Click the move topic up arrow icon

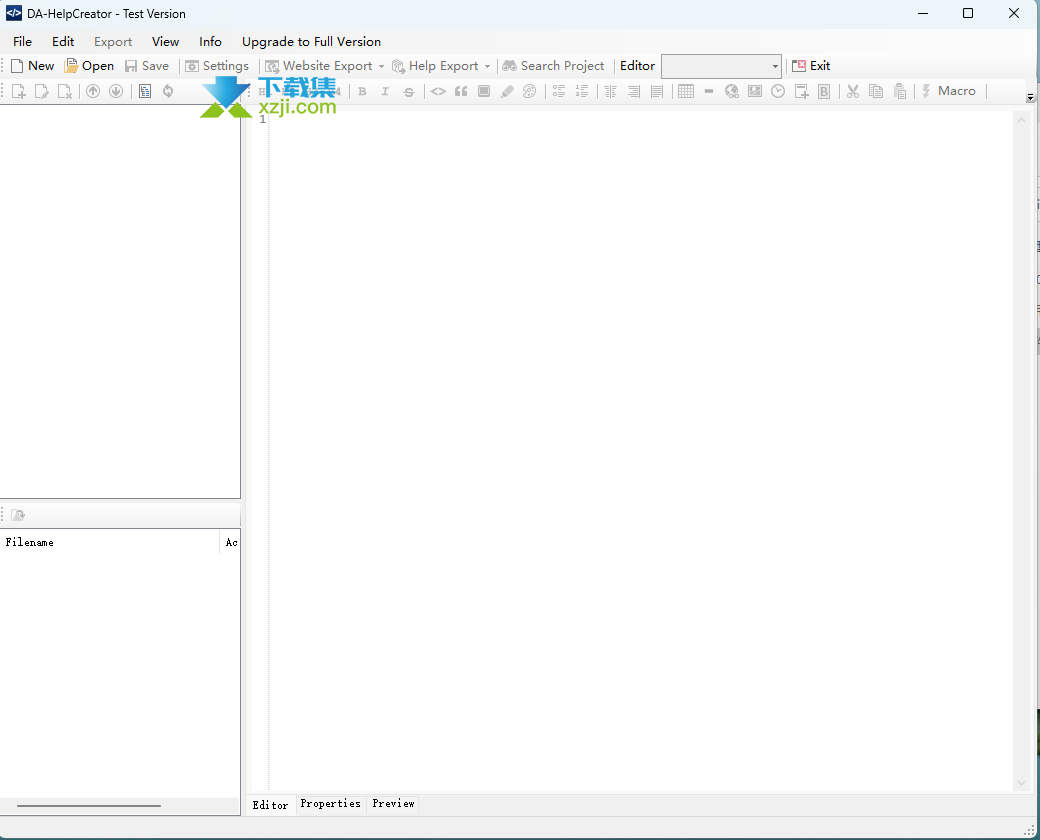pos(93,91)
